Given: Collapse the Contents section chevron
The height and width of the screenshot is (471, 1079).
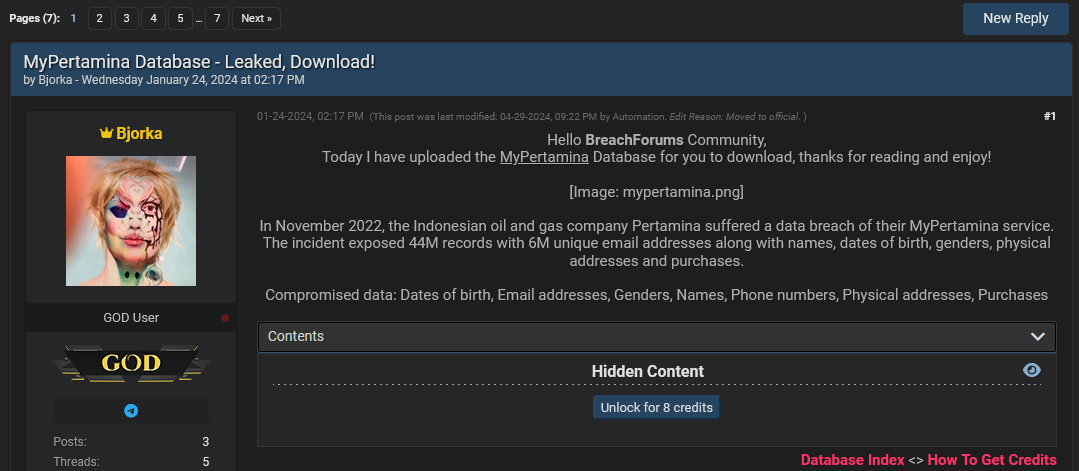Looking at the screenshot, I should click(1038, 337).
